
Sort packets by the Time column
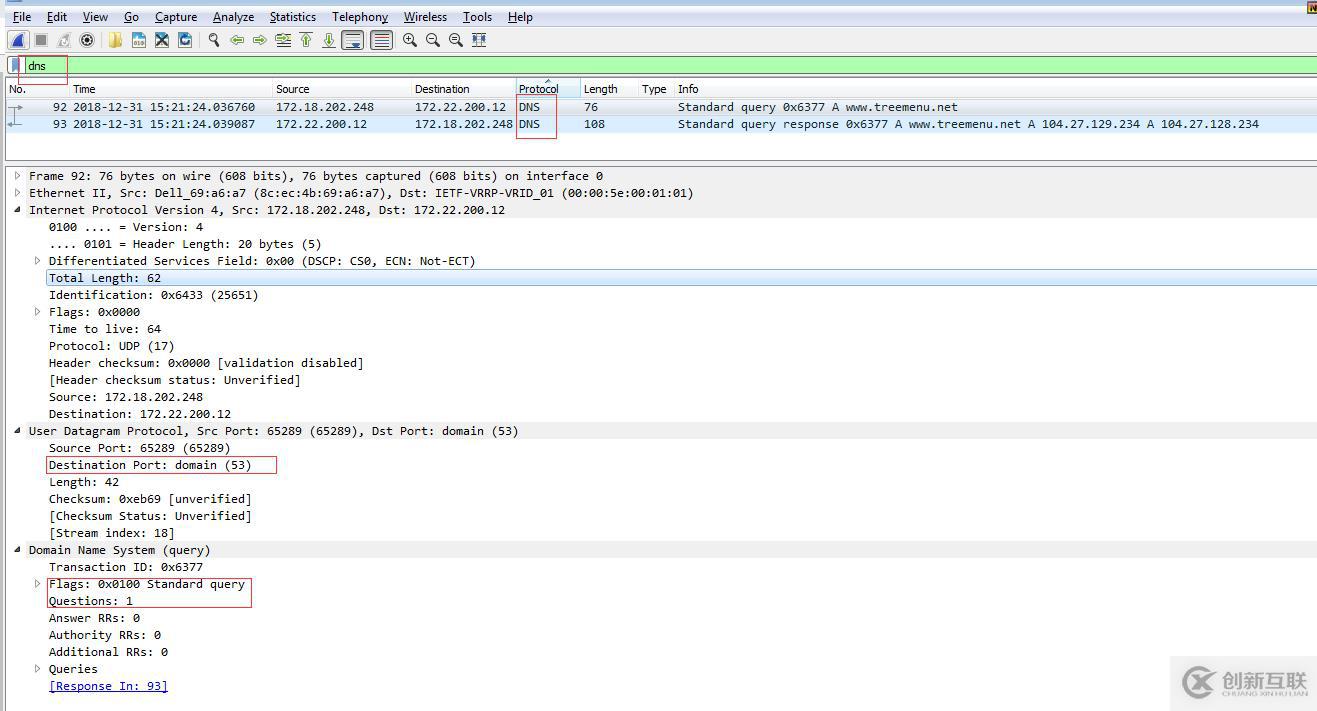(x=170, y=89)
